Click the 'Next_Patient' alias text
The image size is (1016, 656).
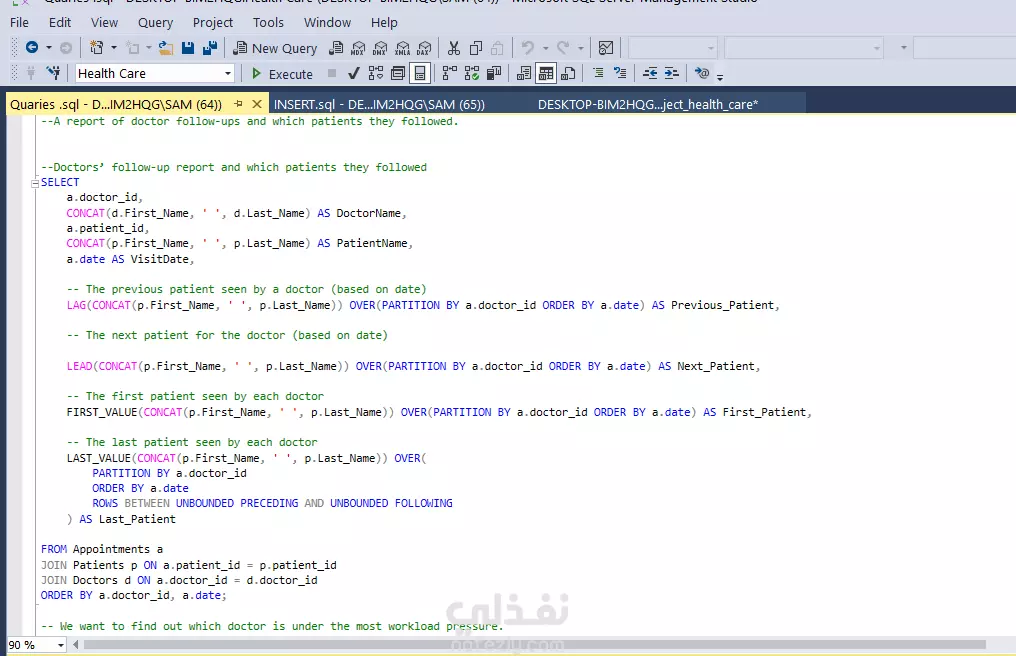click(716, 366)
